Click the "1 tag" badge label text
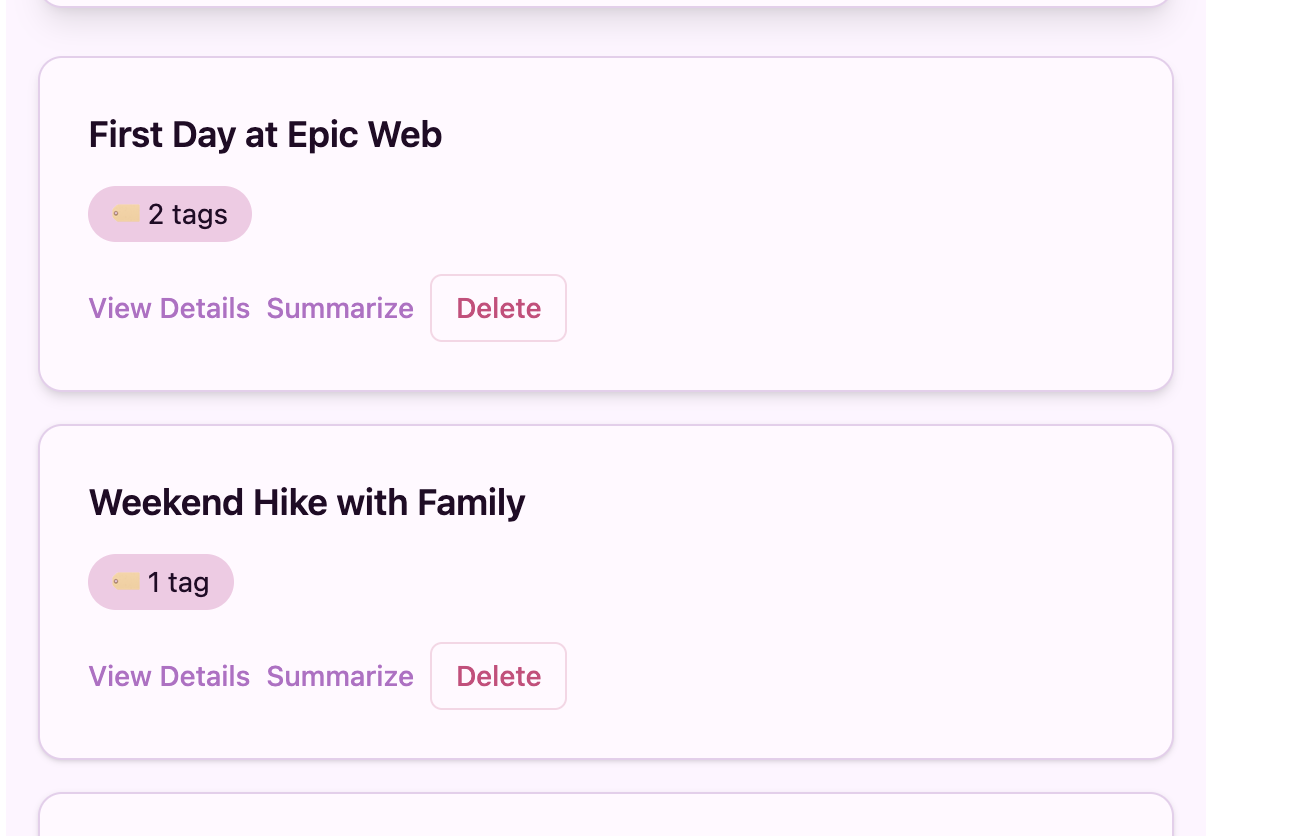The width and height of the screenshot is (1310, 836). point(179,582)
